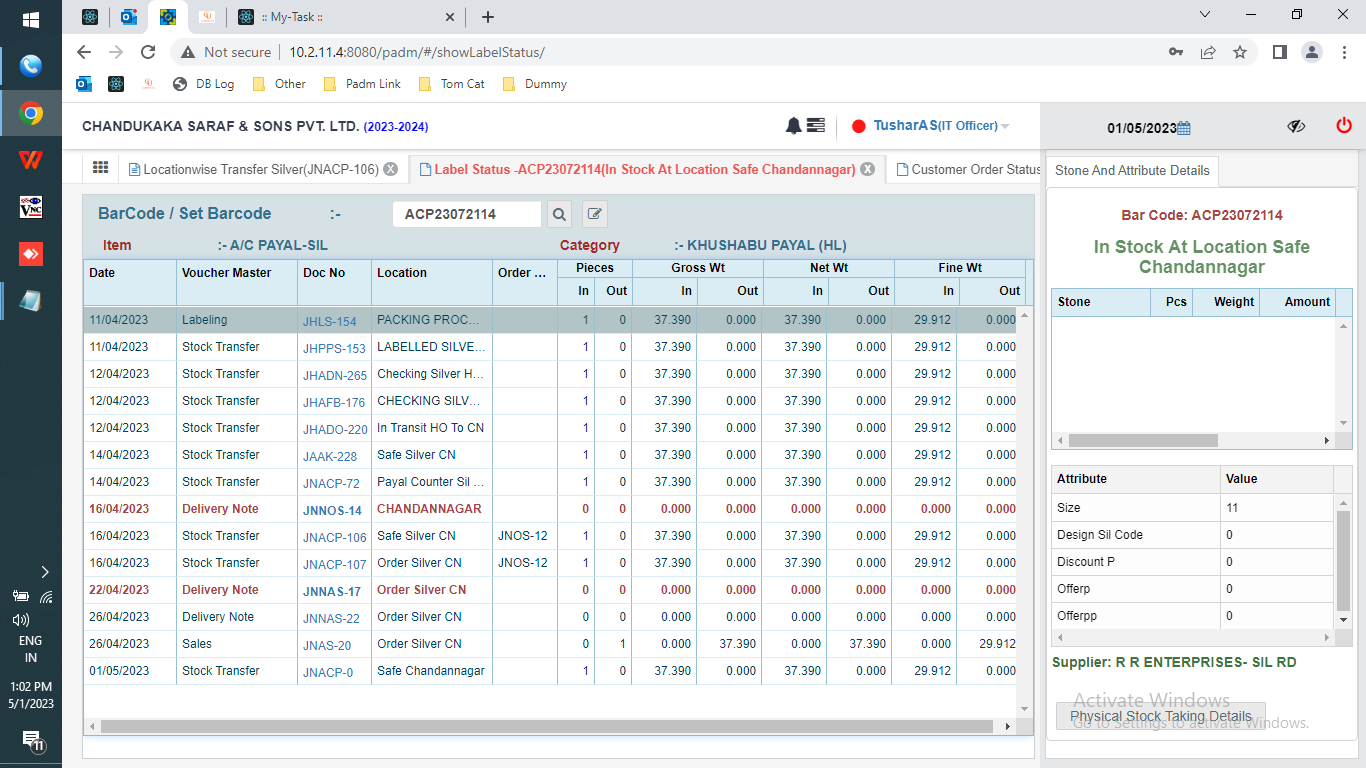Screen dimensions: 1366x768
Task: Close the Locationwise Transfer Silver tab
Action: 391,169
